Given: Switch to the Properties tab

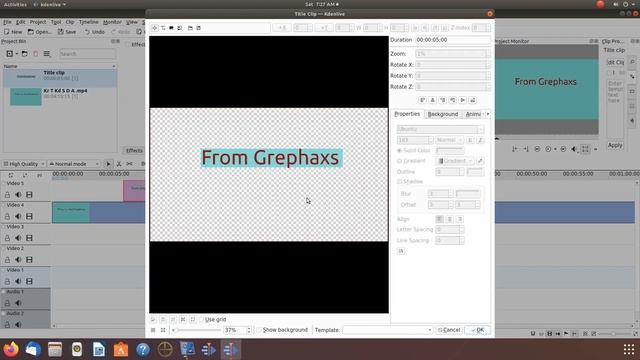Looking at the screenshot, I should click(x=407, y=114).
